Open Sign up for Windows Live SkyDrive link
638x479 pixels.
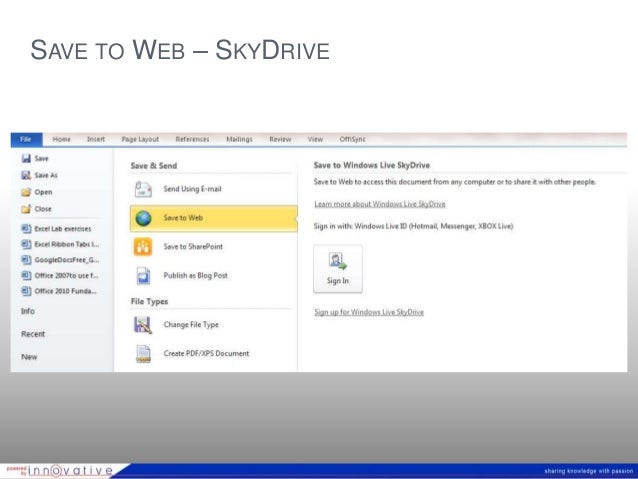[x=369, y=312]
